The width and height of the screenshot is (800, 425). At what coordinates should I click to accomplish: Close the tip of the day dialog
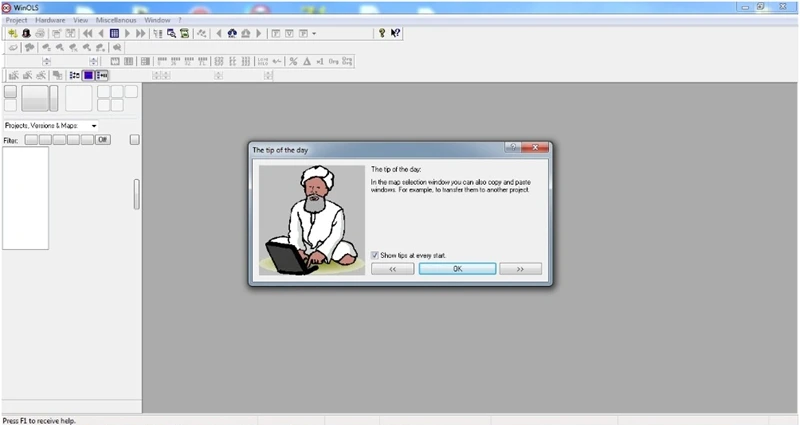click(x=535, y=147)
